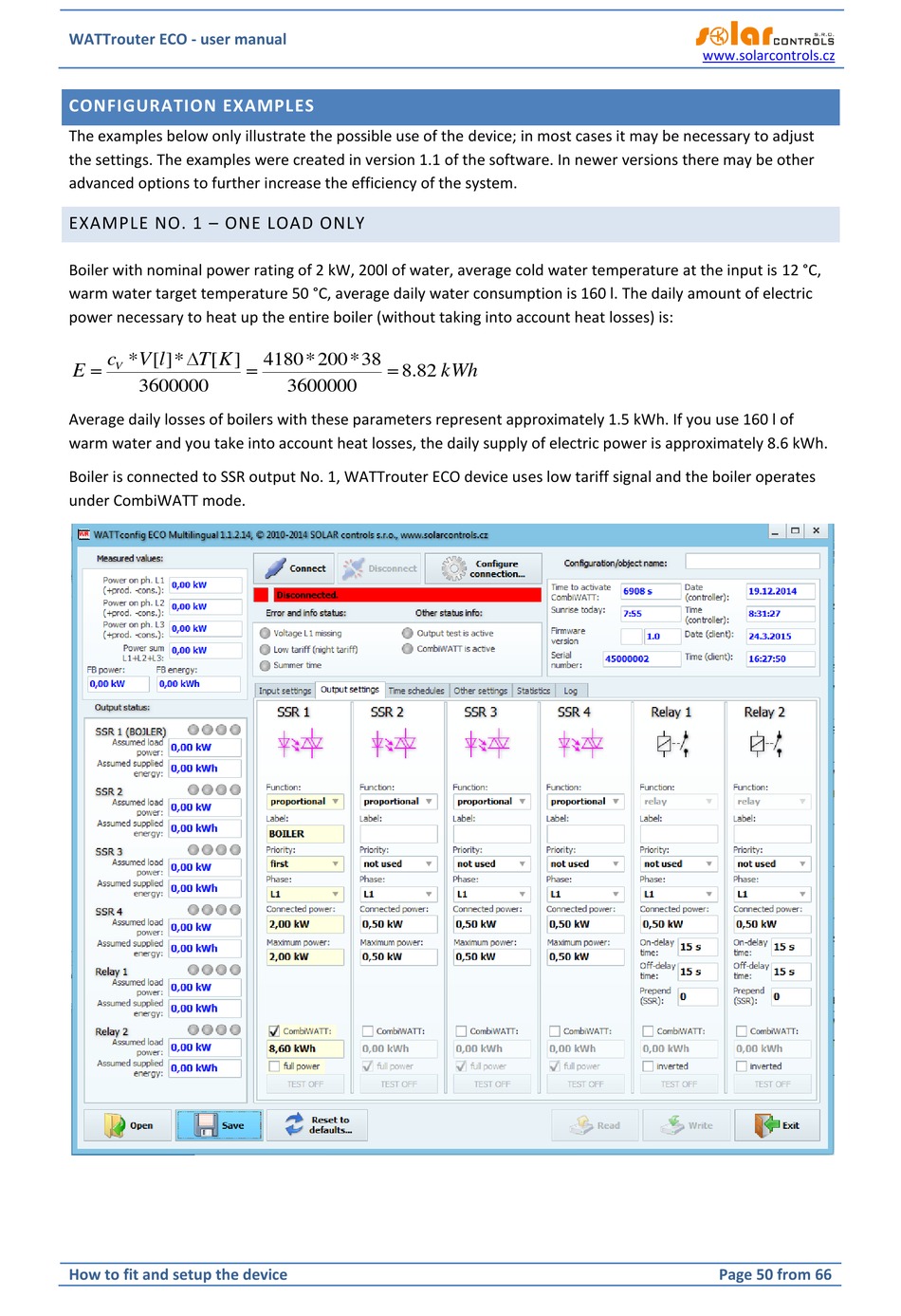901x1316 pixels.
Task: Enable CombiWATT for Relay 1
Action: pyautogui.click(x=648, y=1030)
